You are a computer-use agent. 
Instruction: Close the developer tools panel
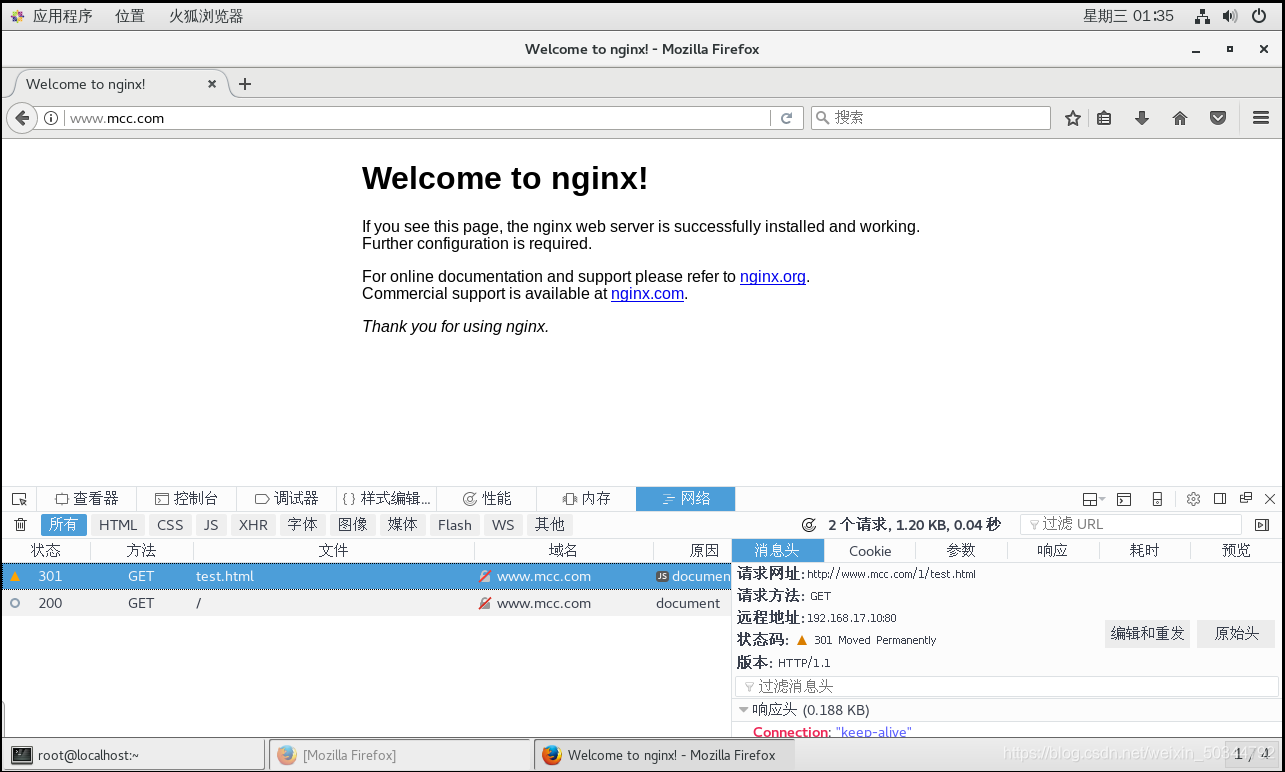pyautogui.click(x=1270, y=499)
